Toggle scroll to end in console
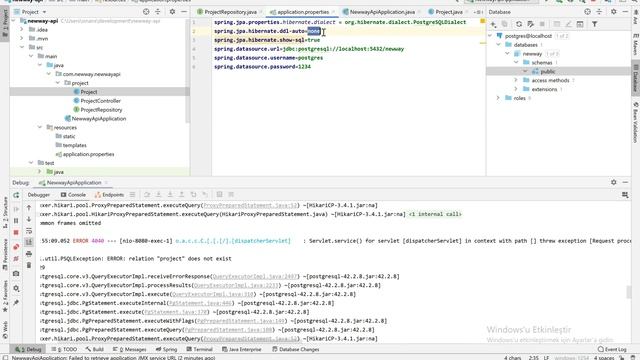640x360 pixels. (x=29, y=242)
